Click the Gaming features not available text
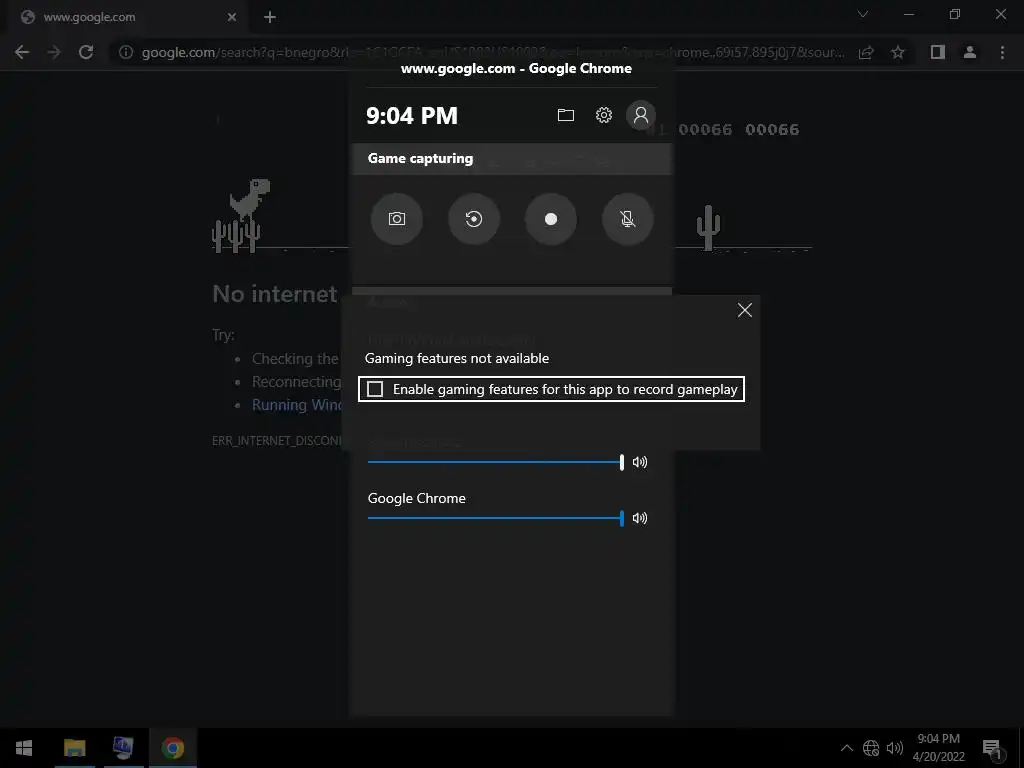The width and height of the screenshot is (1024, 768). pos(456,359)
